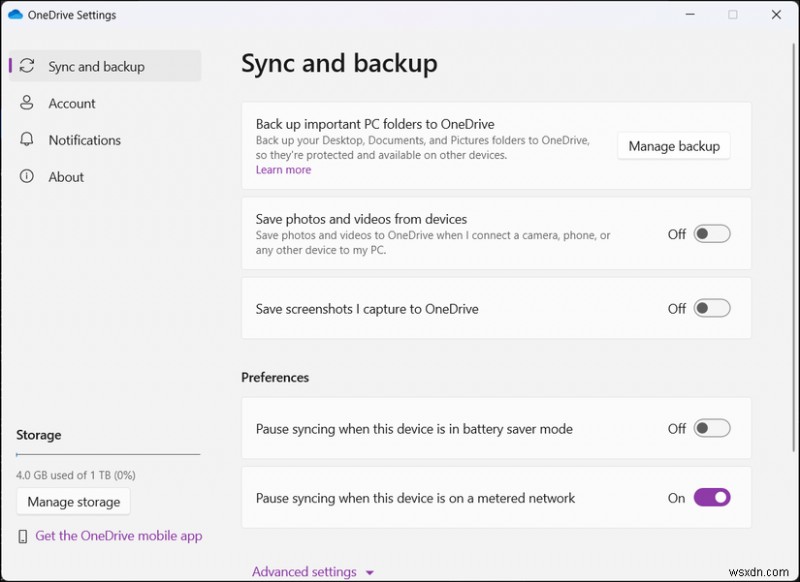
Task: Click the Account person icon
Action: [27, 103]
